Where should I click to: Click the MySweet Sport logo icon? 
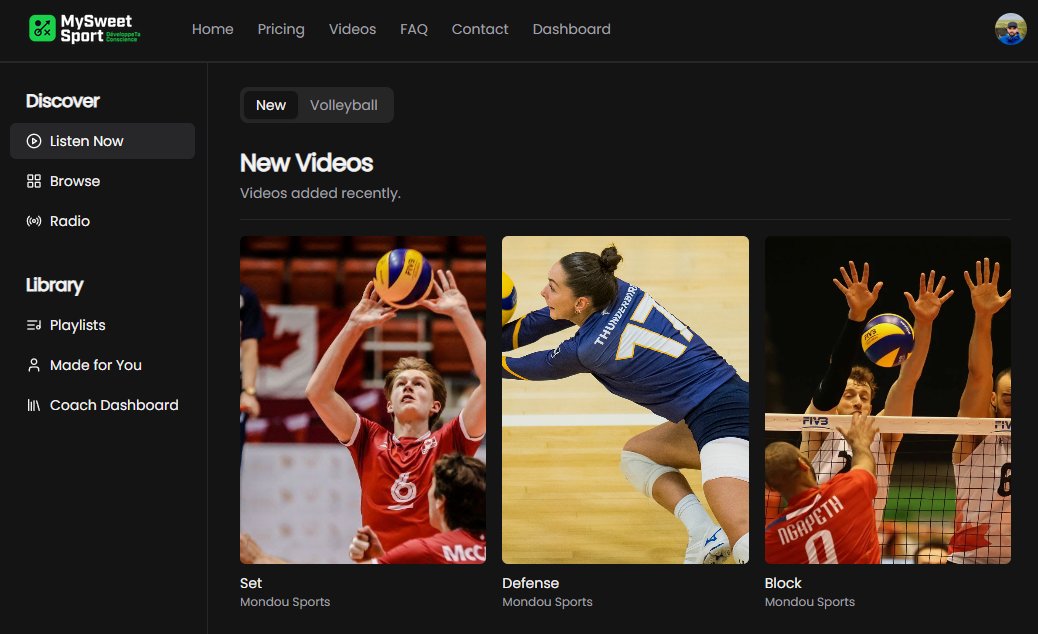pyautogui.click(x=42, y=28)
